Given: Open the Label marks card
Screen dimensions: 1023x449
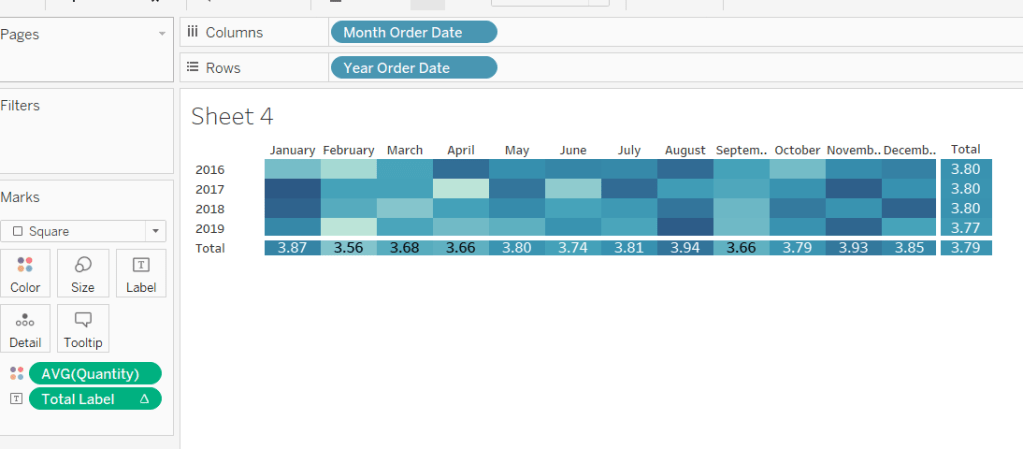Looking at the screenshot, I should tap(141, 273).
